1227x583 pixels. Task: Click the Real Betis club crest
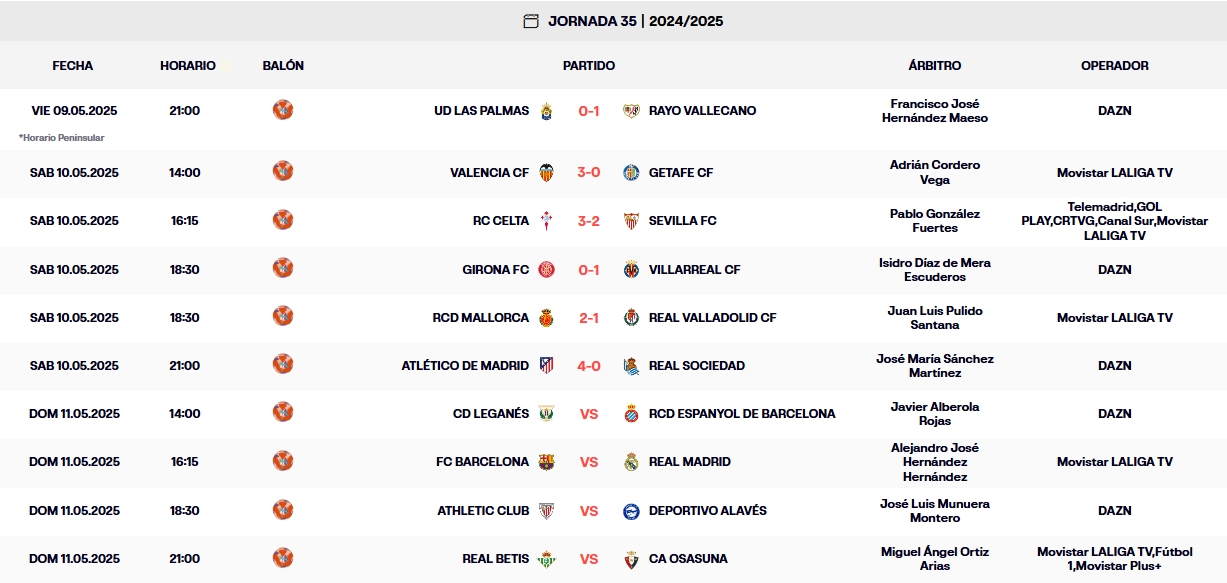(x=547, y=559)
